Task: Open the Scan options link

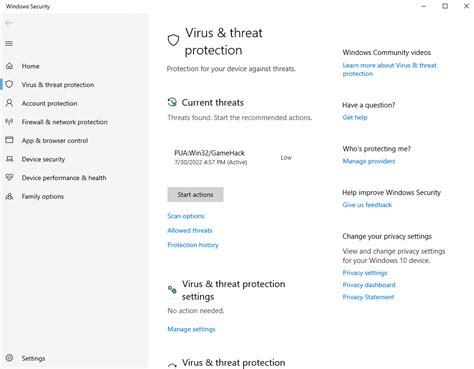Action: (x=186, y=216)
